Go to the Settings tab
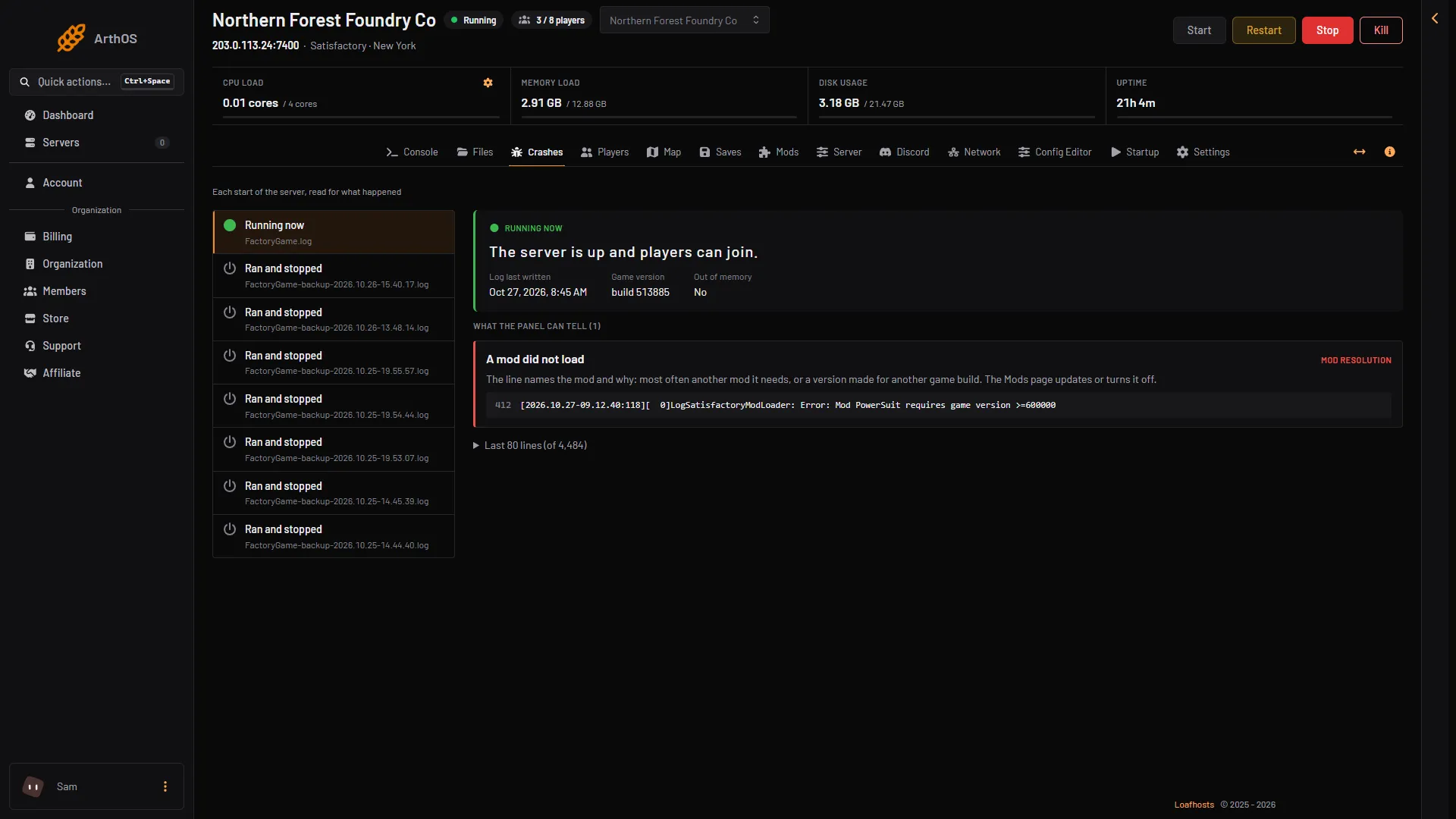 (1203, 152)
